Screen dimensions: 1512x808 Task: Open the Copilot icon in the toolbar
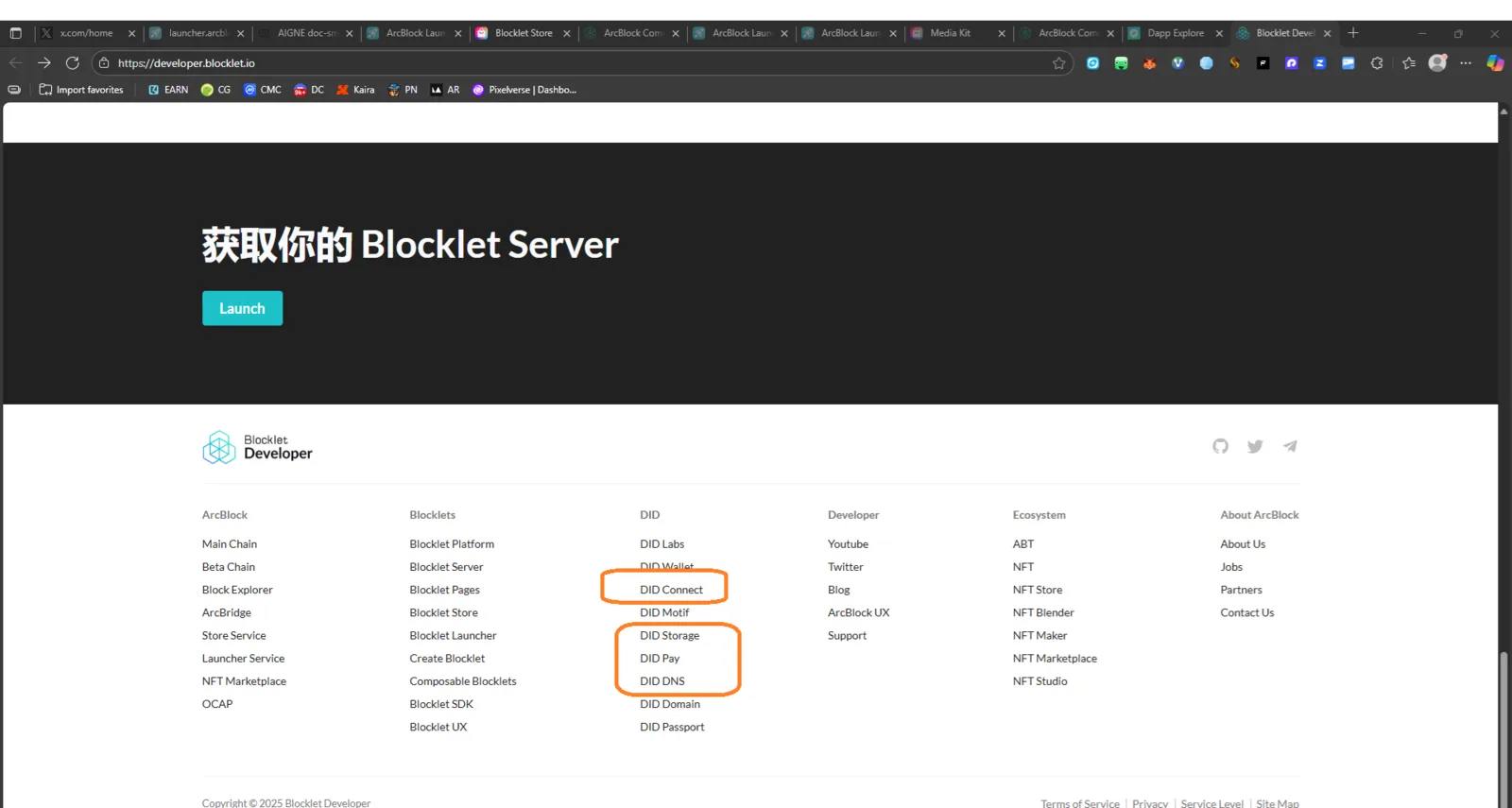pyautogui.click(x=1495, y=63)
